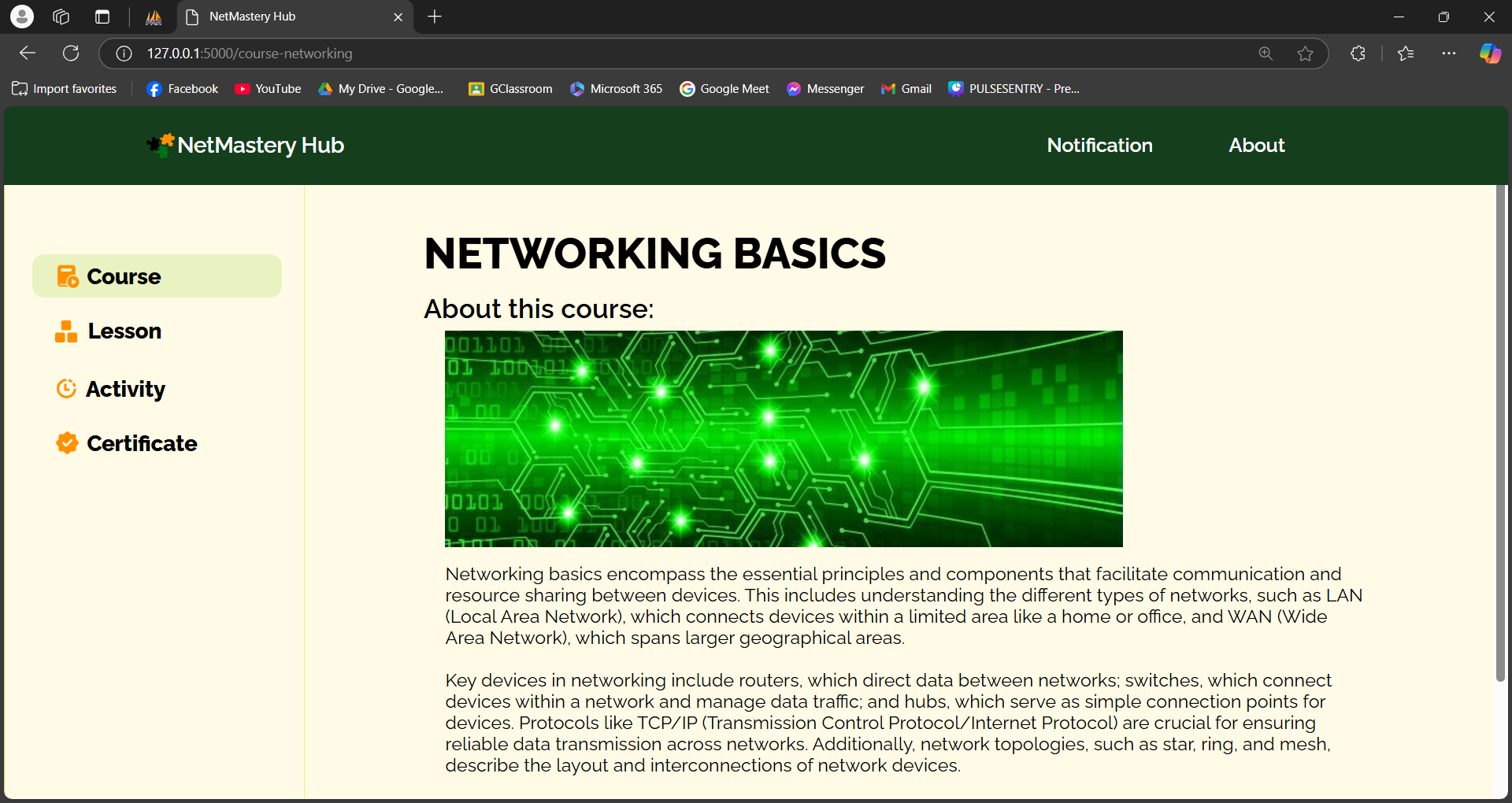The height and width of the screenshot is (803, 1512).
Task: Open the Copilot icon
Action: coord(1490,54)
